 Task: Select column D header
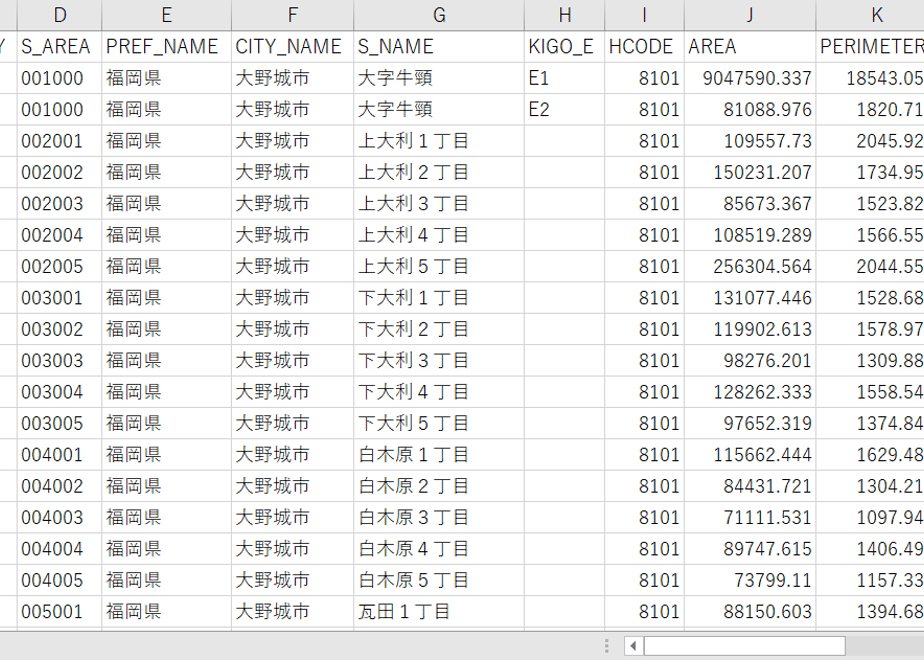click(60, 15)
